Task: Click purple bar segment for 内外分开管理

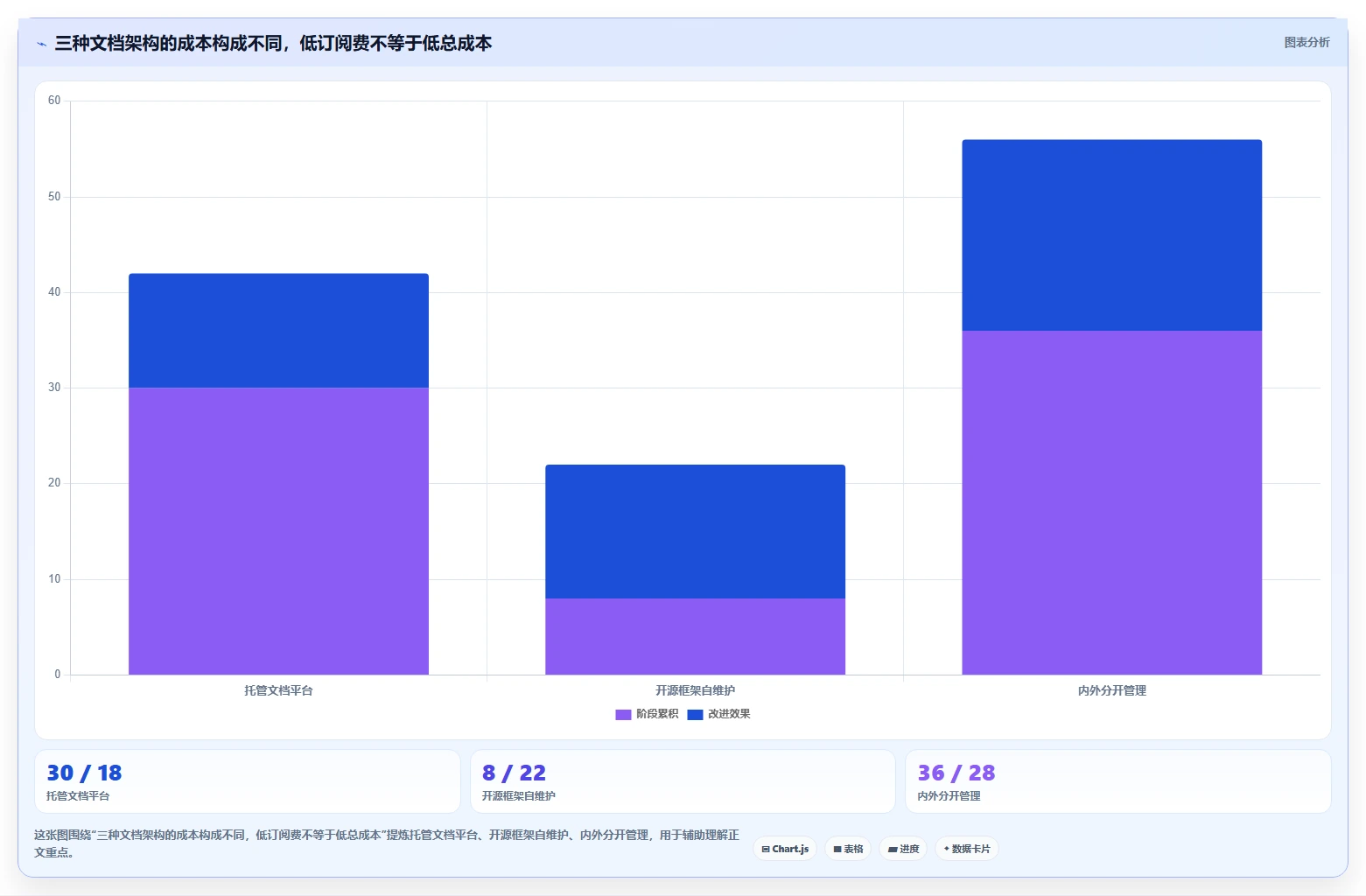Action: coord(1111,502)
